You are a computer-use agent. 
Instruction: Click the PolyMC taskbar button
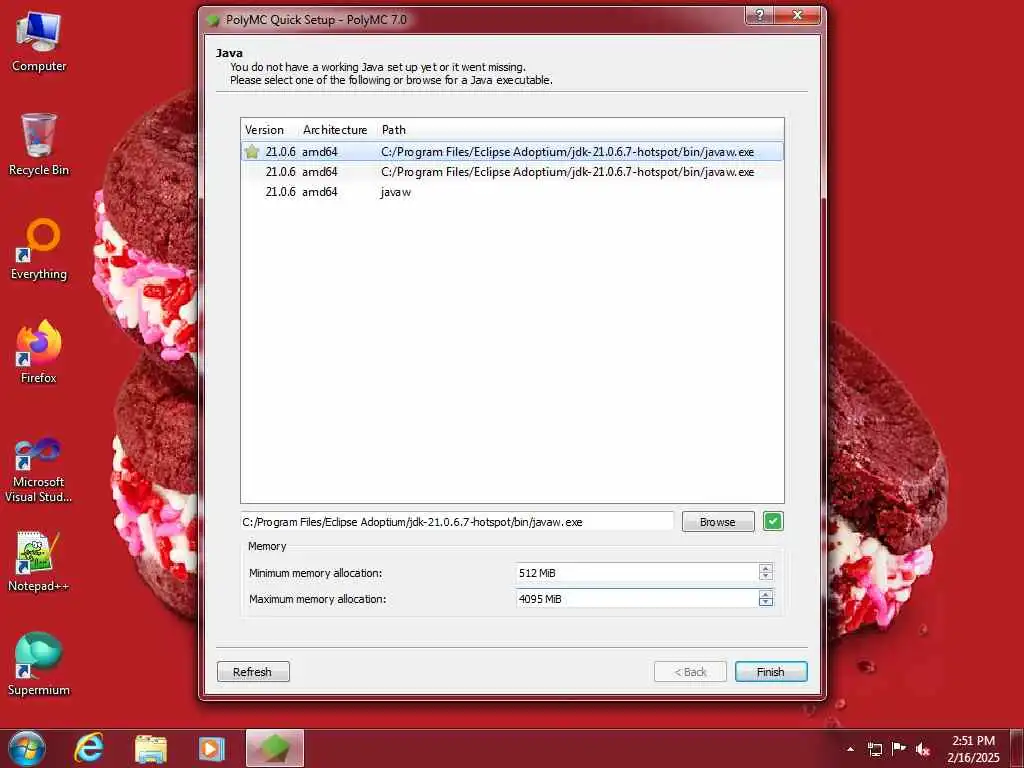click(x=275, y=748)
